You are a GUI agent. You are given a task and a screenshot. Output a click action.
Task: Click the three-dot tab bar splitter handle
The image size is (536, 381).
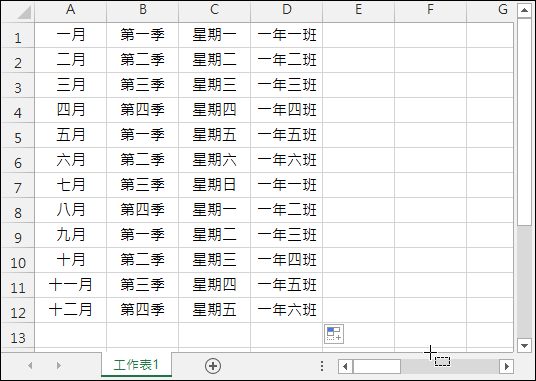coord(322,366)
